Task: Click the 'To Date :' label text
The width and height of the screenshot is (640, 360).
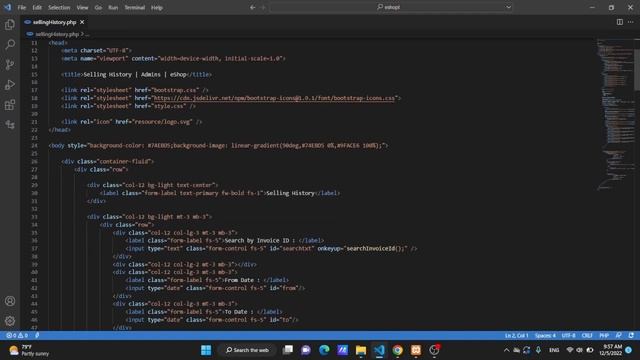Action: (239, 312)
